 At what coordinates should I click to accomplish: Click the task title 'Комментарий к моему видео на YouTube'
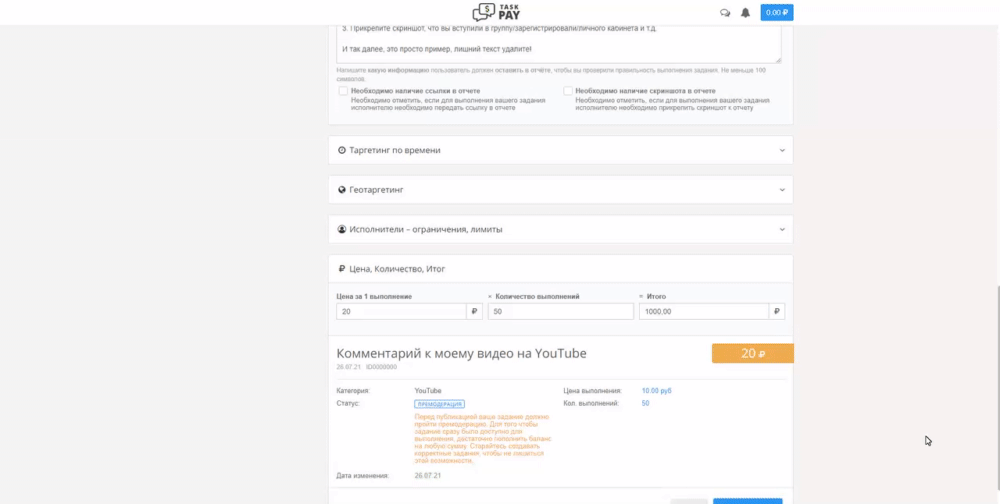point(461,353)
